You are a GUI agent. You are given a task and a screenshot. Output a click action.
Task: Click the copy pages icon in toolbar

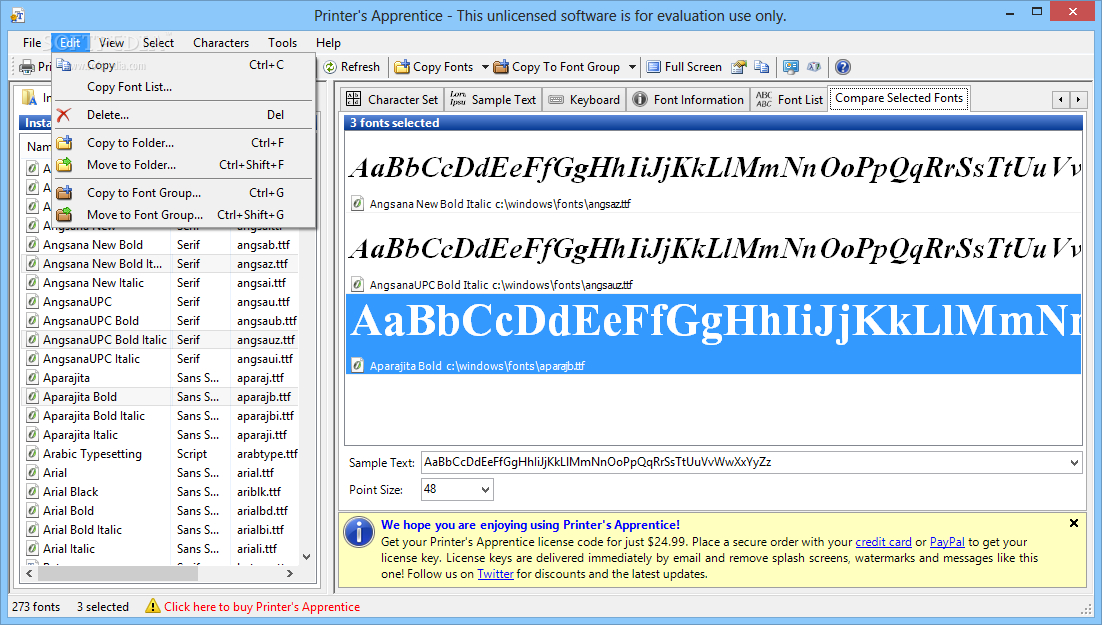(762, 67)
